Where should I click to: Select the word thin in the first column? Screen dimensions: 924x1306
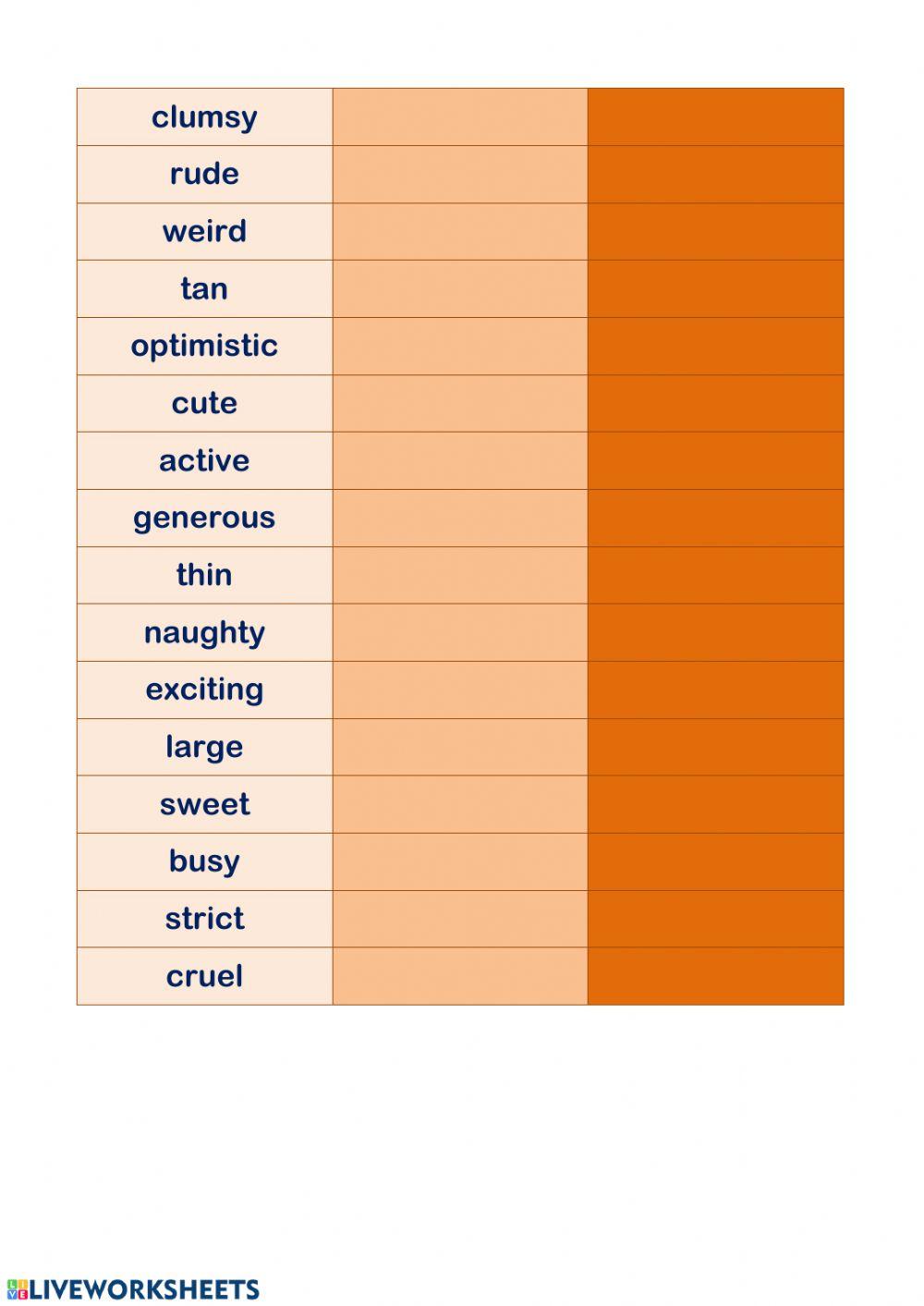(x=204, y=576)
